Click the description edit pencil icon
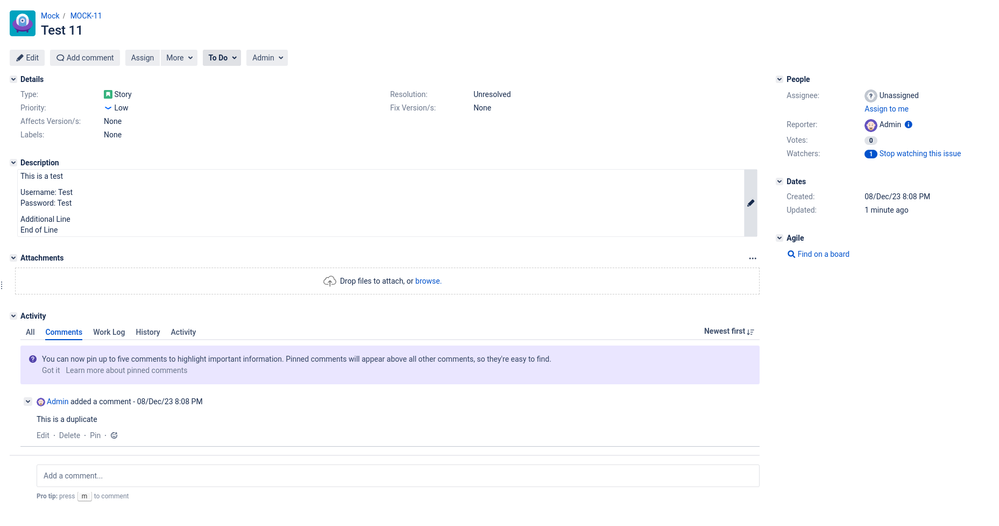Viewport: 999px width, 526px height. tap(751, 203)
